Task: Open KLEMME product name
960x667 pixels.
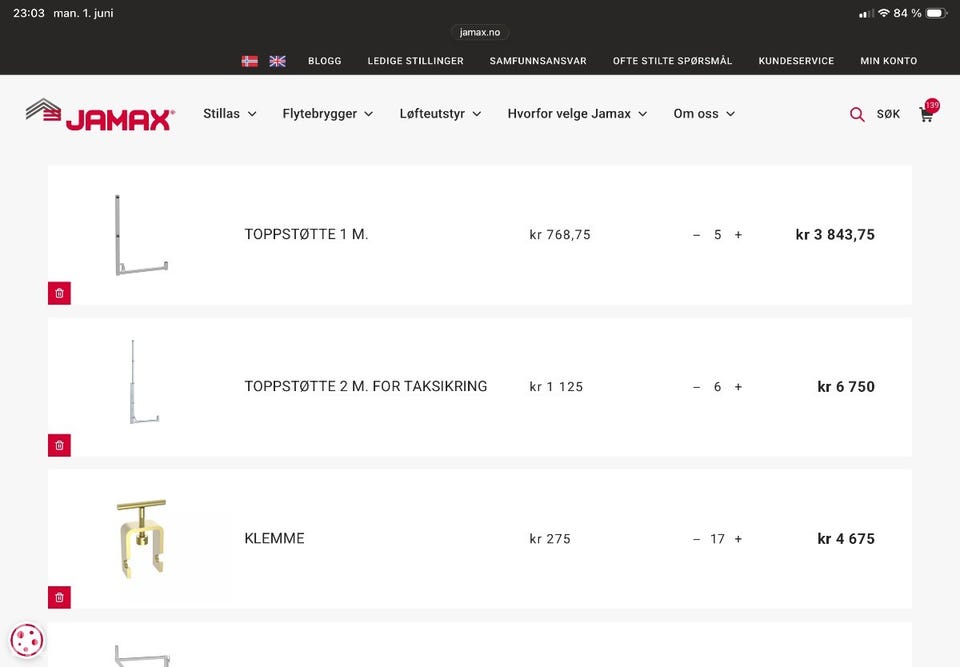Action: (274, 538)
